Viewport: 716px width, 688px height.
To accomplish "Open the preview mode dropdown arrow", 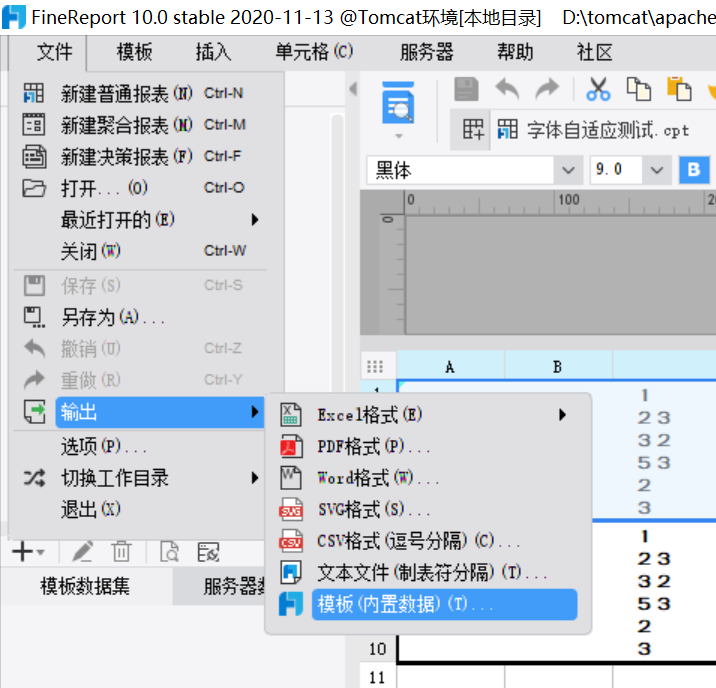I will 399,136.
